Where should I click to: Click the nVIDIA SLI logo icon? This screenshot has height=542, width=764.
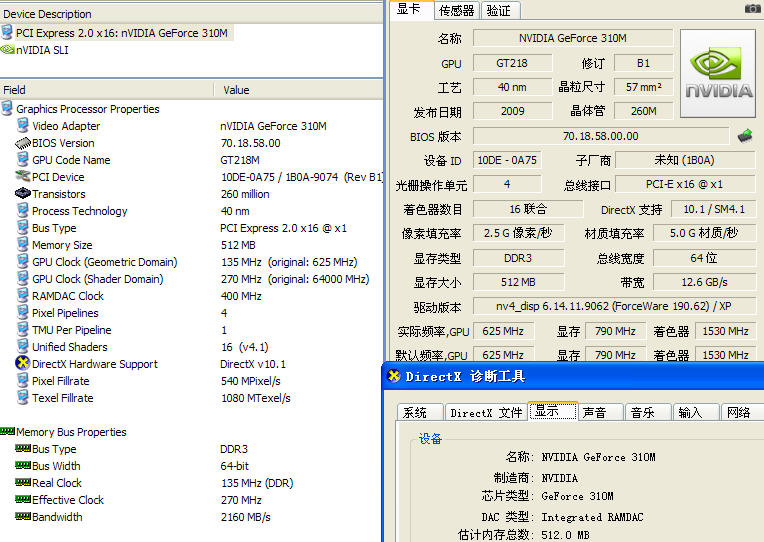tap(7, 50)
